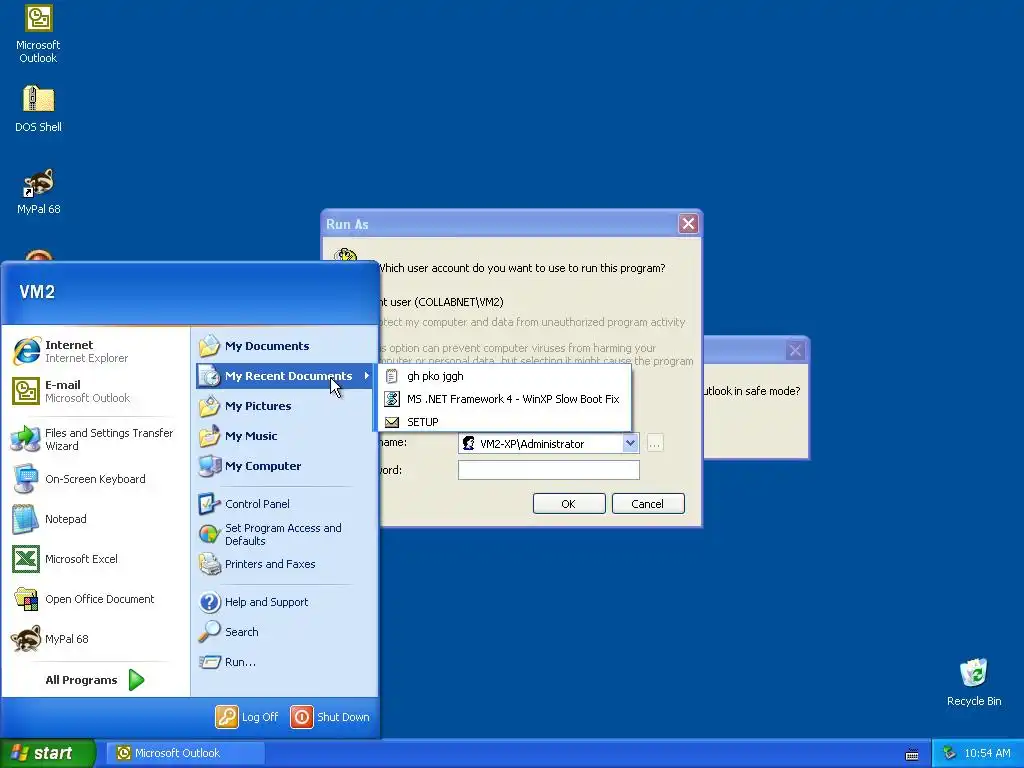
Task: Open Help and Support
Action: point(285,602)
